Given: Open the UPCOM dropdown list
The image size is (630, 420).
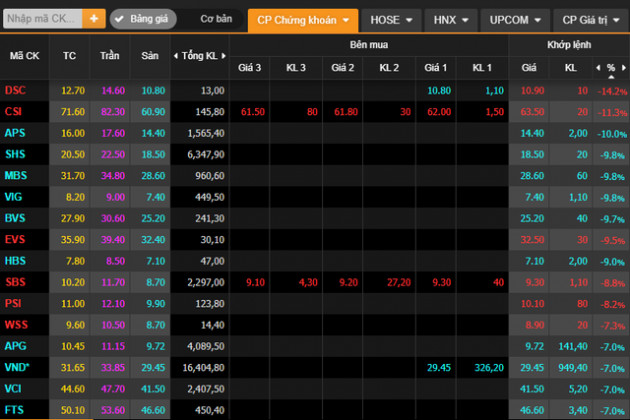Looking at the screenshot, I should (x=516, y=19).
